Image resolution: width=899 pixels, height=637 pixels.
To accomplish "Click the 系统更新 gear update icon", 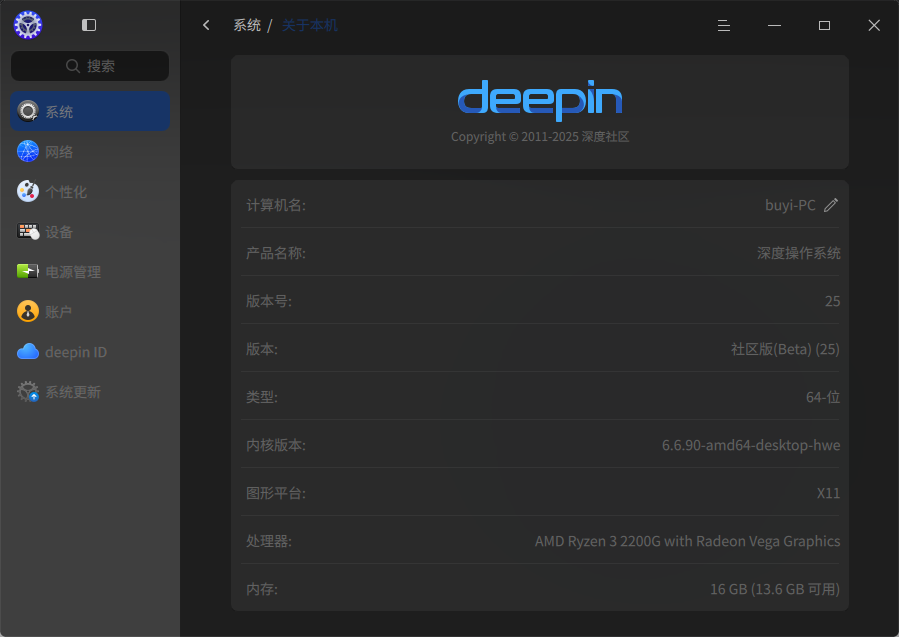I will pos(28,392).
